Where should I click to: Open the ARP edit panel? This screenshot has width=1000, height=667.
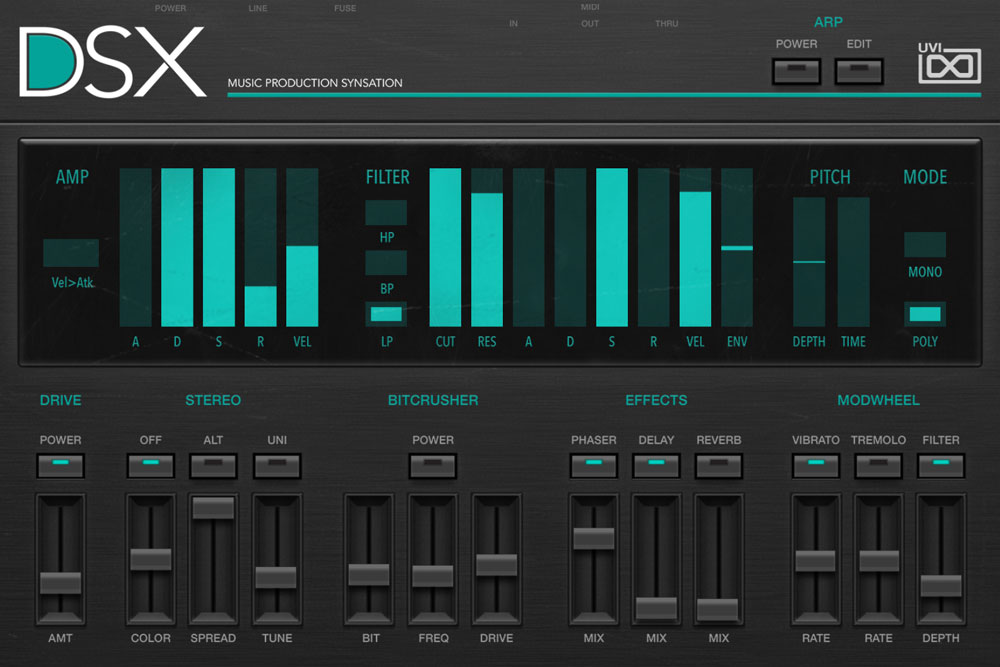859,71
